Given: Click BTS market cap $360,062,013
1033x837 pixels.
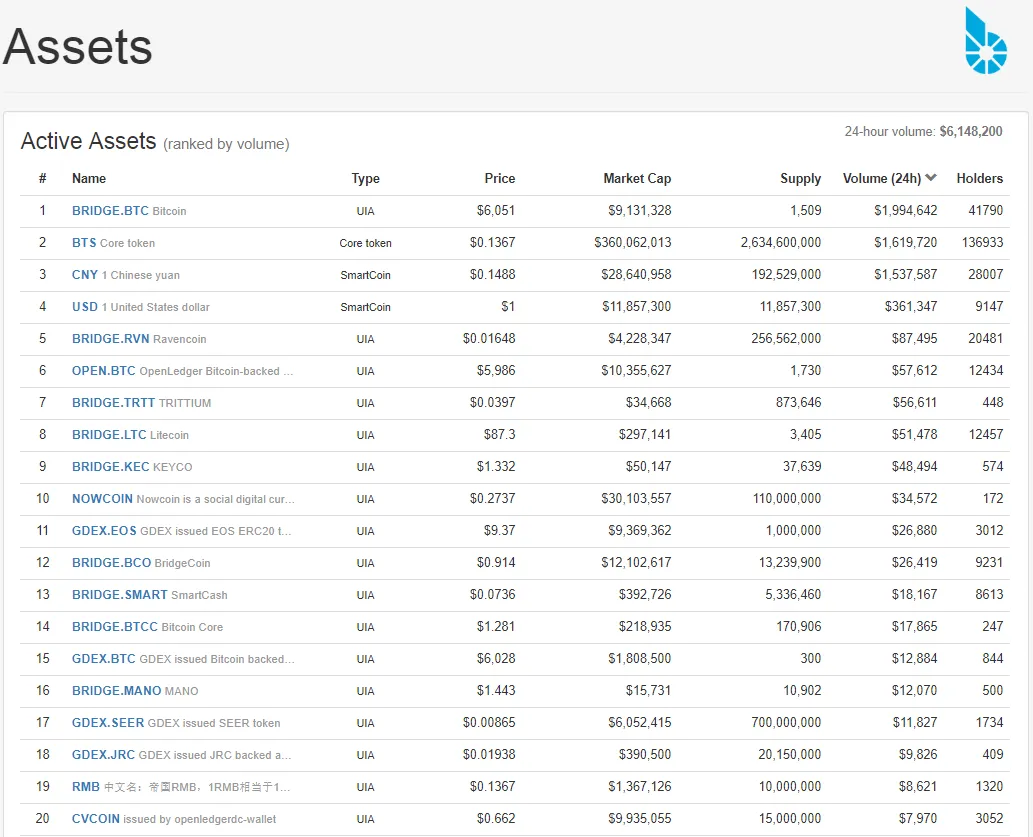Looking at the screenshot, I should 632,243.
